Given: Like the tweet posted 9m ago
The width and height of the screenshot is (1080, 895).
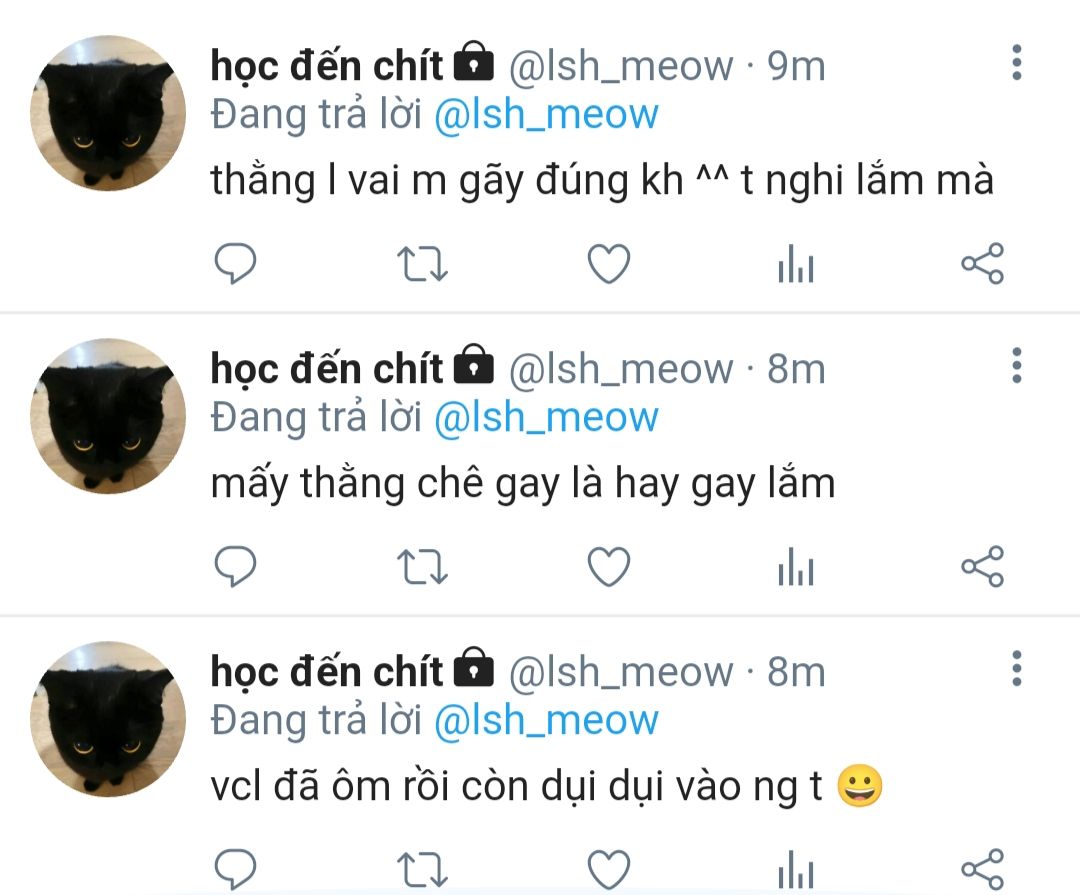Looking at the screenshot, I should pos(609,264).
